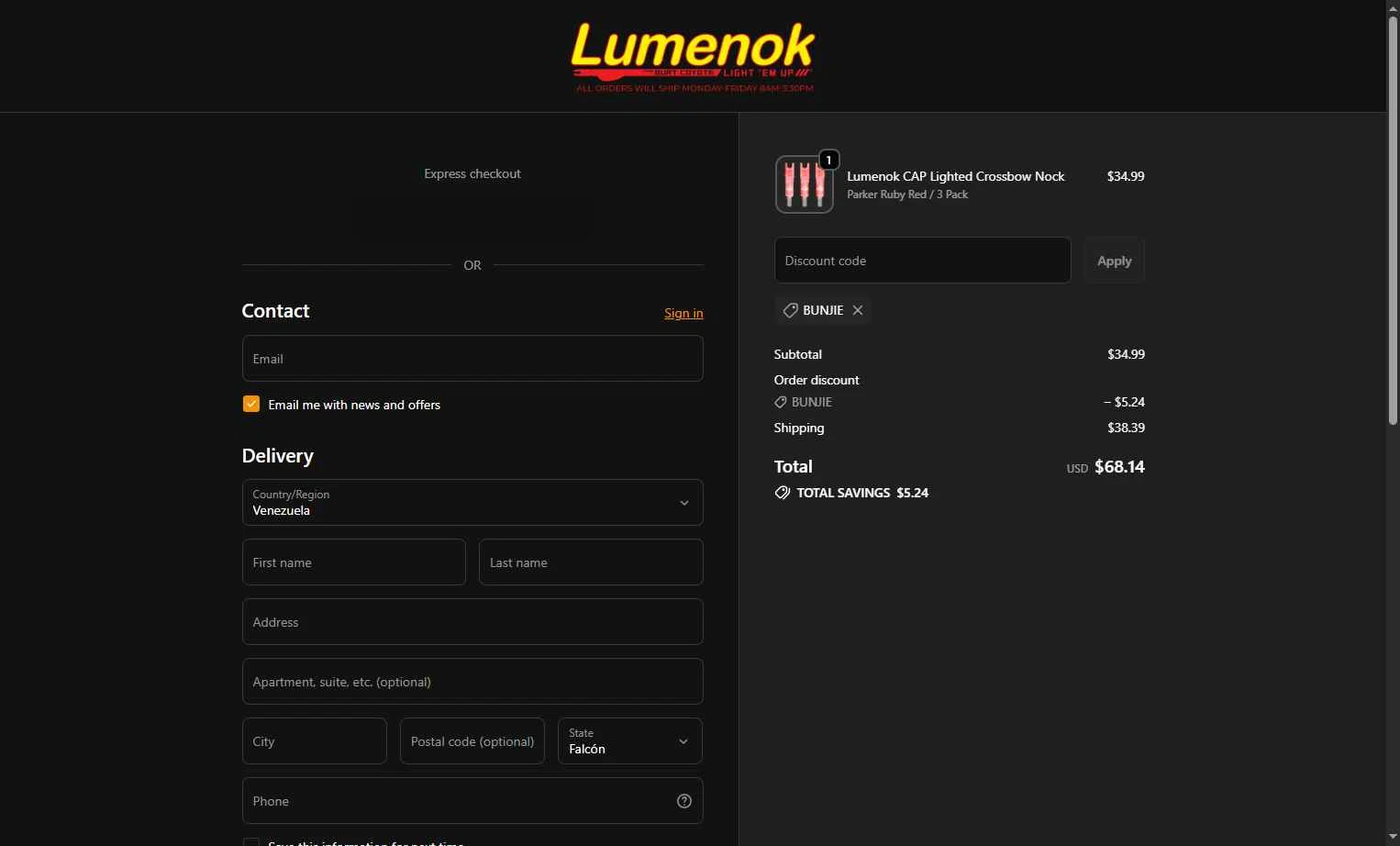1400x846 pixels.
Task: Click the Contact heading
Action: [275, 311]
